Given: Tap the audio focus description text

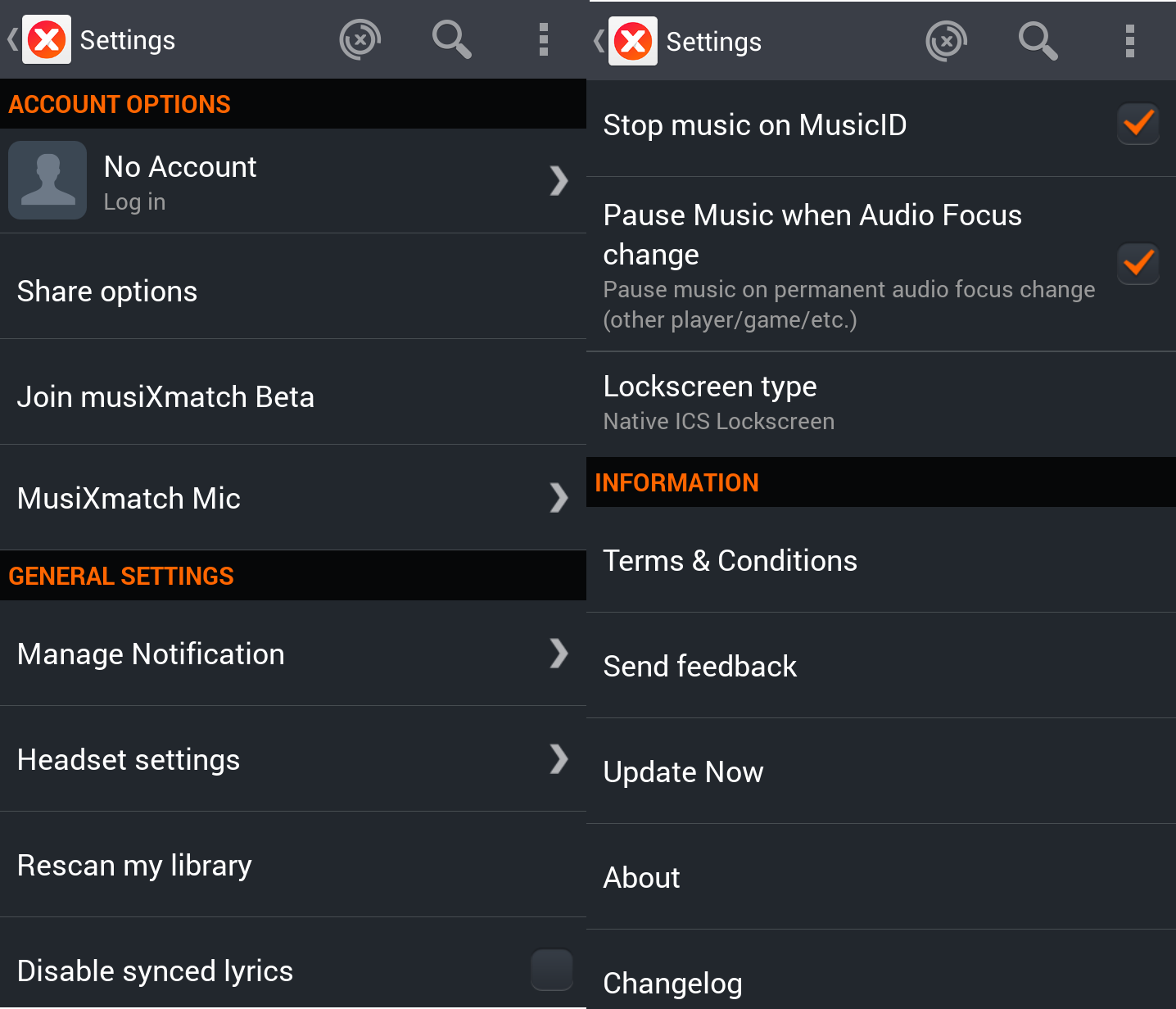Looking at the screenshot, I should pos(849,305).
